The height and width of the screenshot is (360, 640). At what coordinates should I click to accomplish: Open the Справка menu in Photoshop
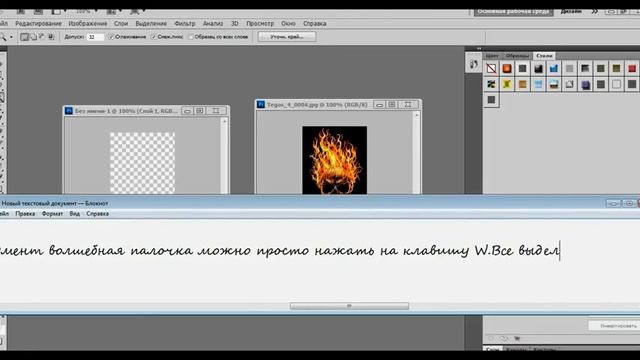point(315,24)
